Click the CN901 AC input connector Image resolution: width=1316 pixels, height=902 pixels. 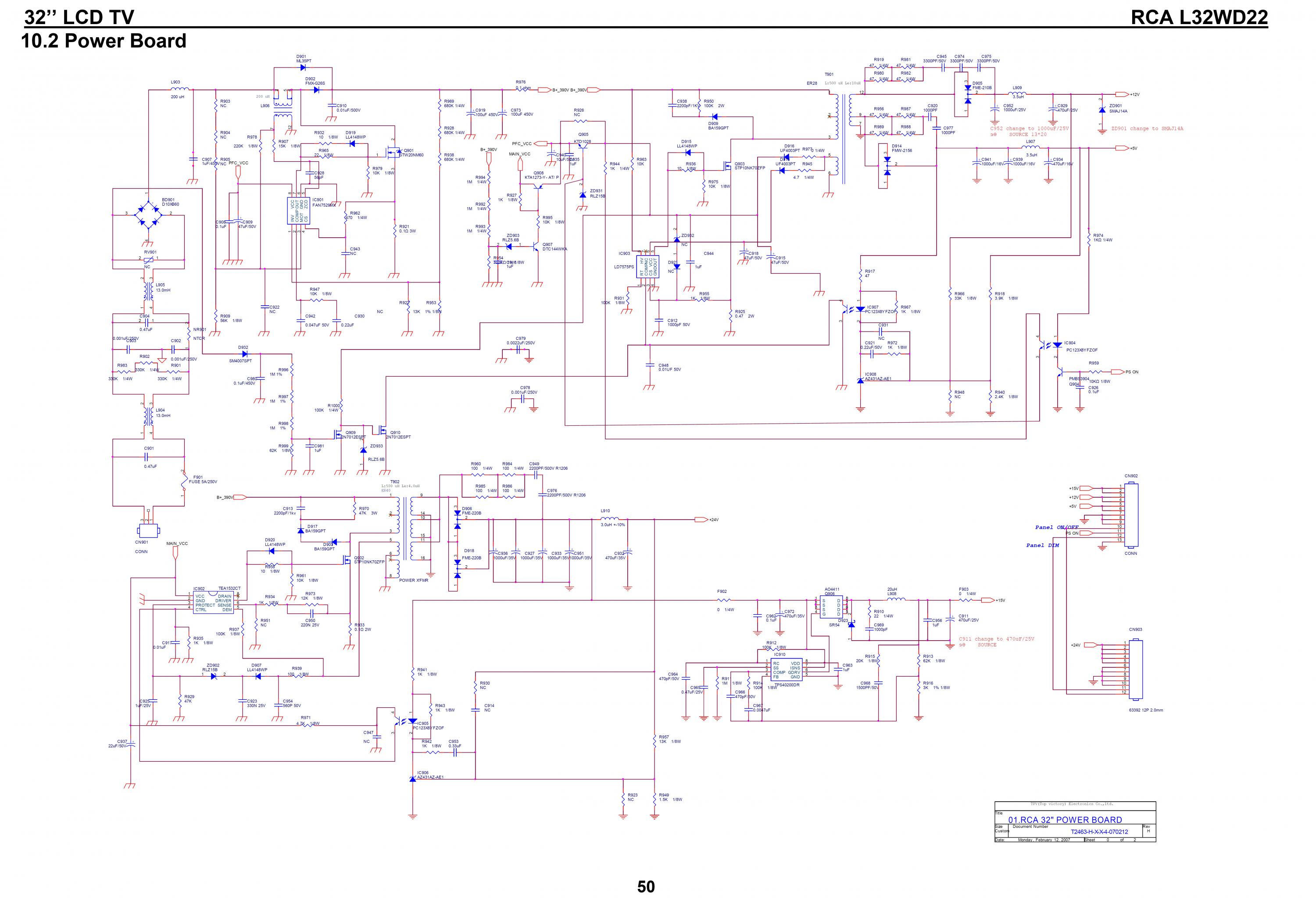(x=148, y=531)
